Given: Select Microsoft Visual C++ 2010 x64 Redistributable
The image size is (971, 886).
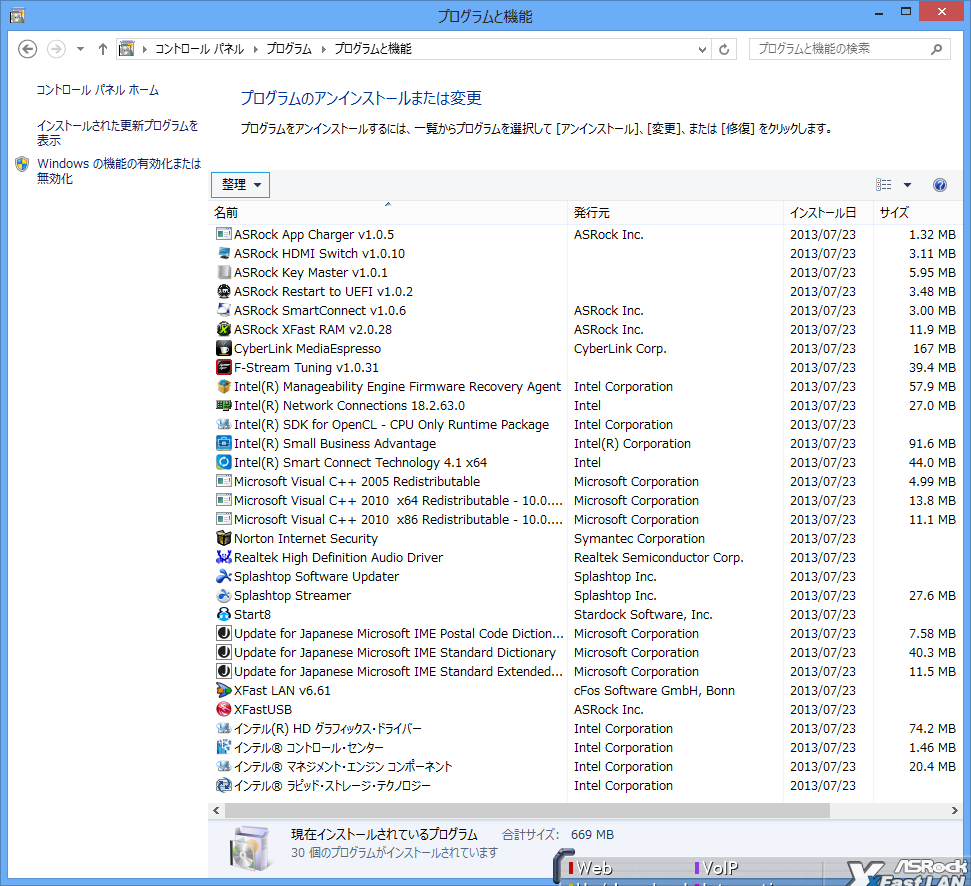Looking at the screenshot, I should [x=585, y=500].
